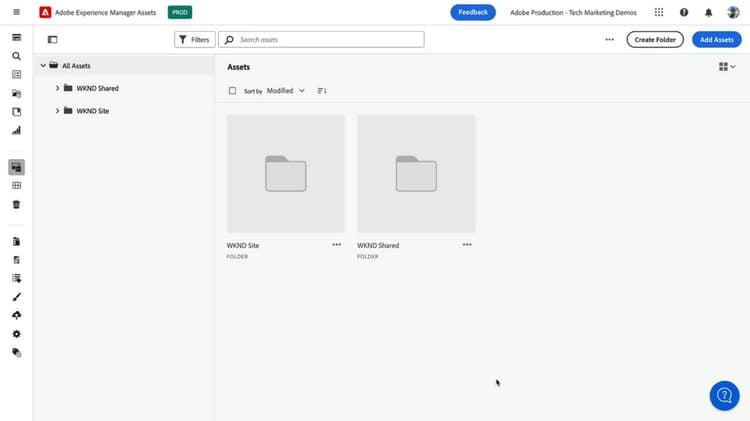Image resolution: width=750 pixels, height=421 pixels.
Task: Open the brush icon in the sidebar
Action: (x=16, y=297)
